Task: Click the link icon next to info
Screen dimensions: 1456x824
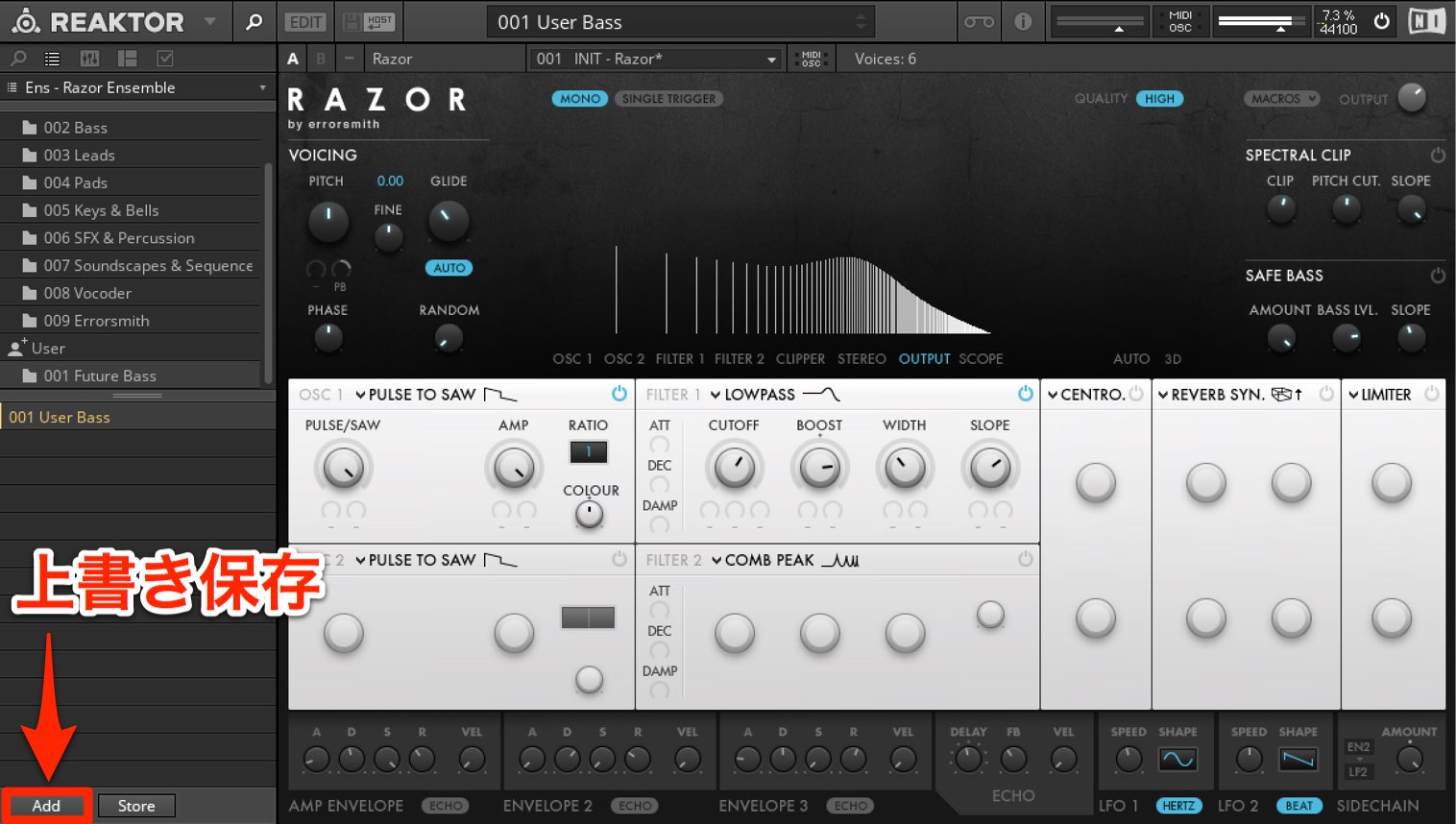Action: click(979, 21)
